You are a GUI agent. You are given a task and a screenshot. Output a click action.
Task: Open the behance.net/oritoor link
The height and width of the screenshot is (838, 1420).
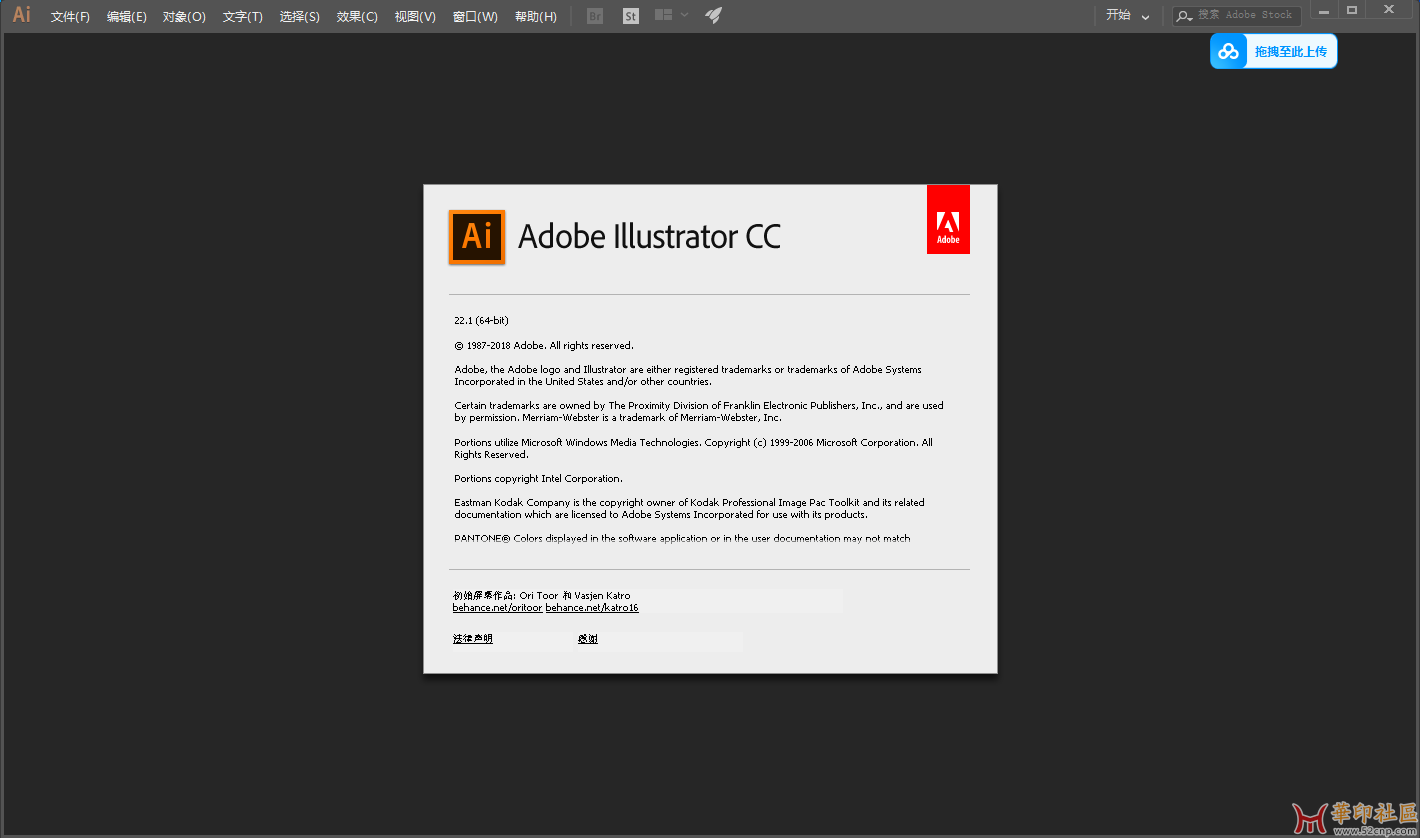[497, 607]
